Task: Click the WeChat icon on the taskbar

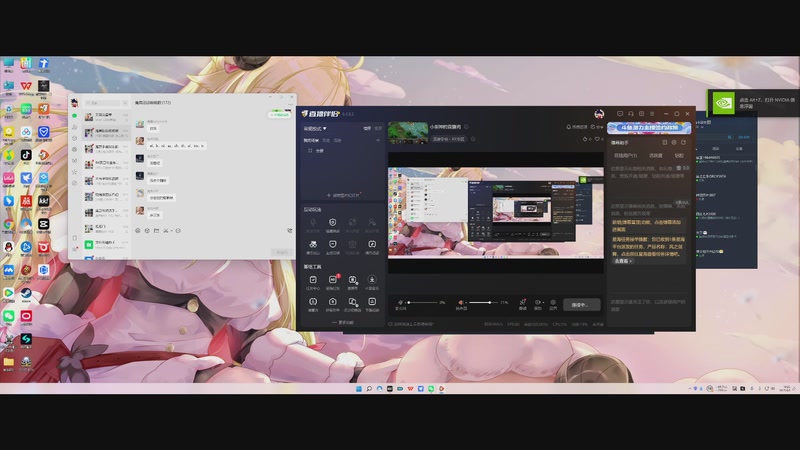Action: click(x=431, y=389)
